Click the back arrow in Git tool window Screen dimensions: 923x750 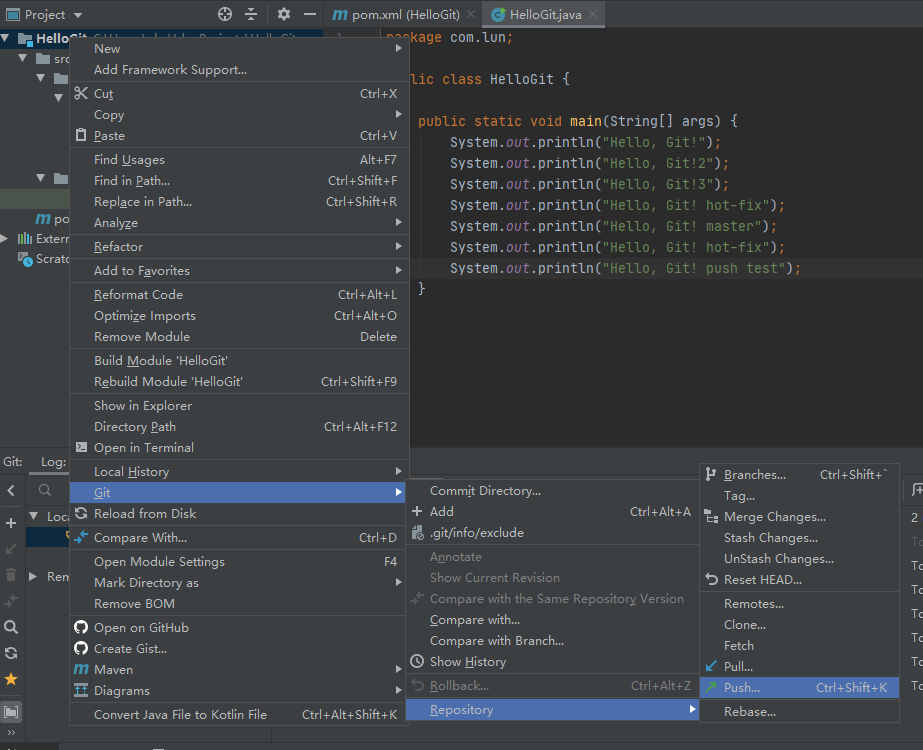pyautogui.click(x=11, y=490)
